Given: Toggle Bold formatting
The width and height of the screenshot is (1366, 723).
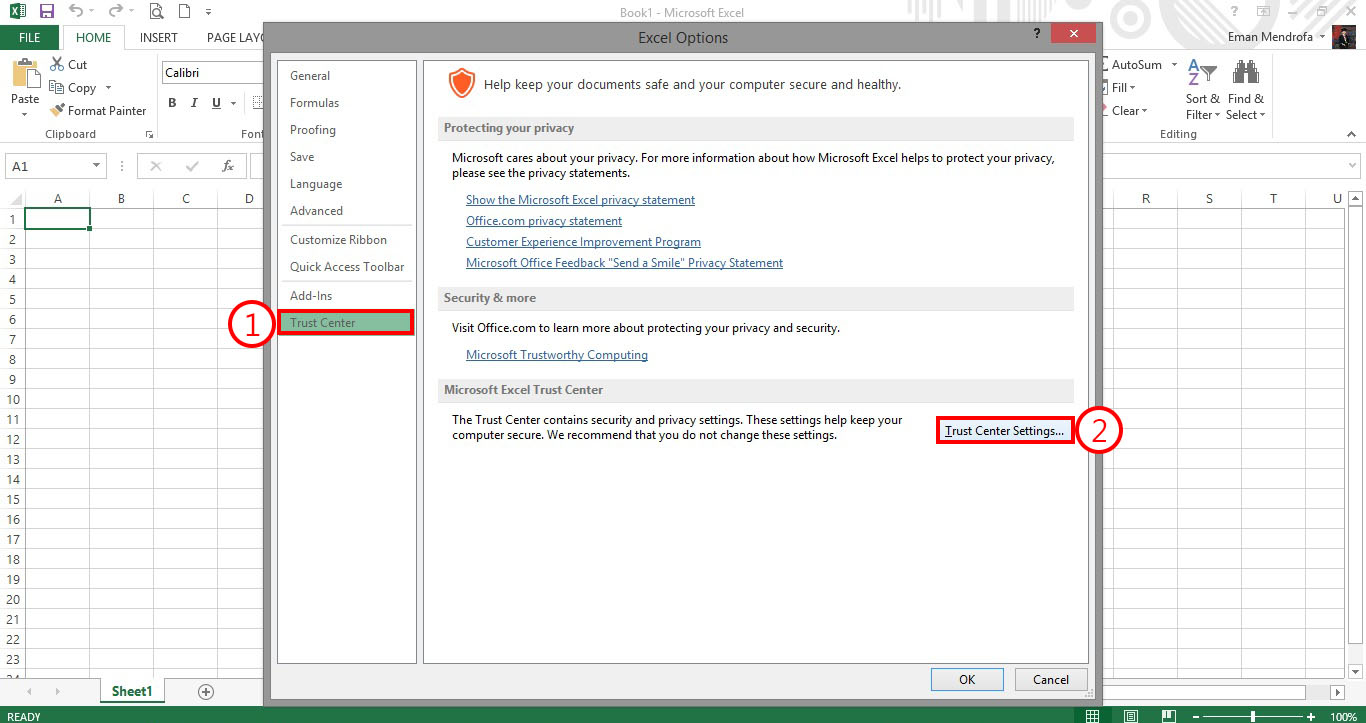Looking at the screenshot, I should point(172,103).
